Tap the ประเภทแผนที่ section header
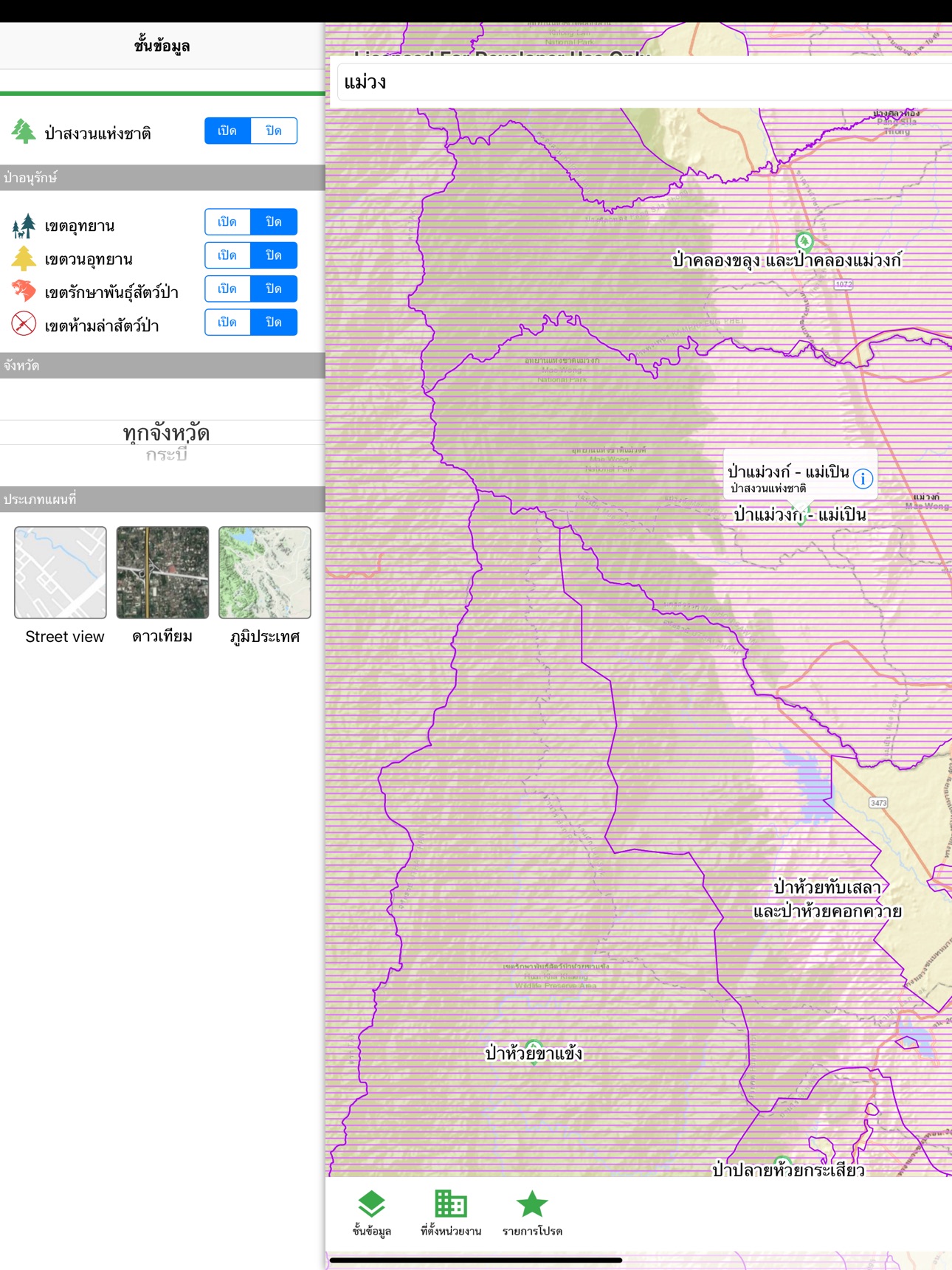 (x=162, y=500)
